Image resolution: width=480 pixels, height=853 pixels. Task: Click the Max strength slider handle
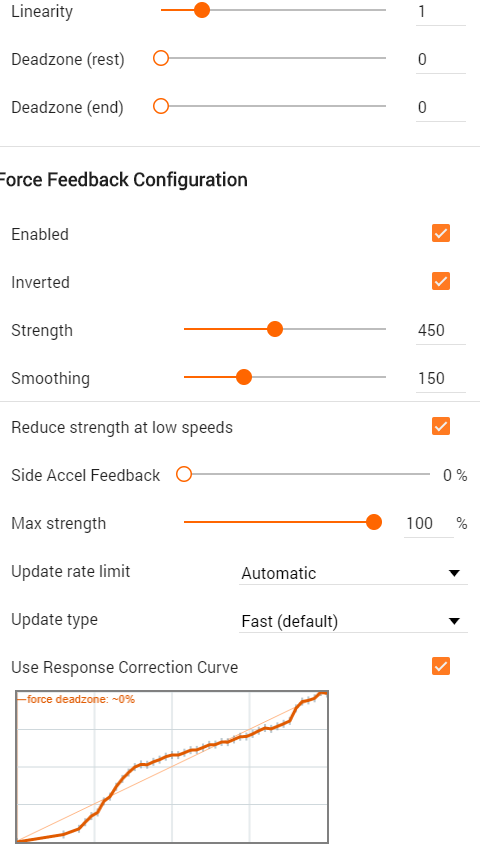pos(374,522)
